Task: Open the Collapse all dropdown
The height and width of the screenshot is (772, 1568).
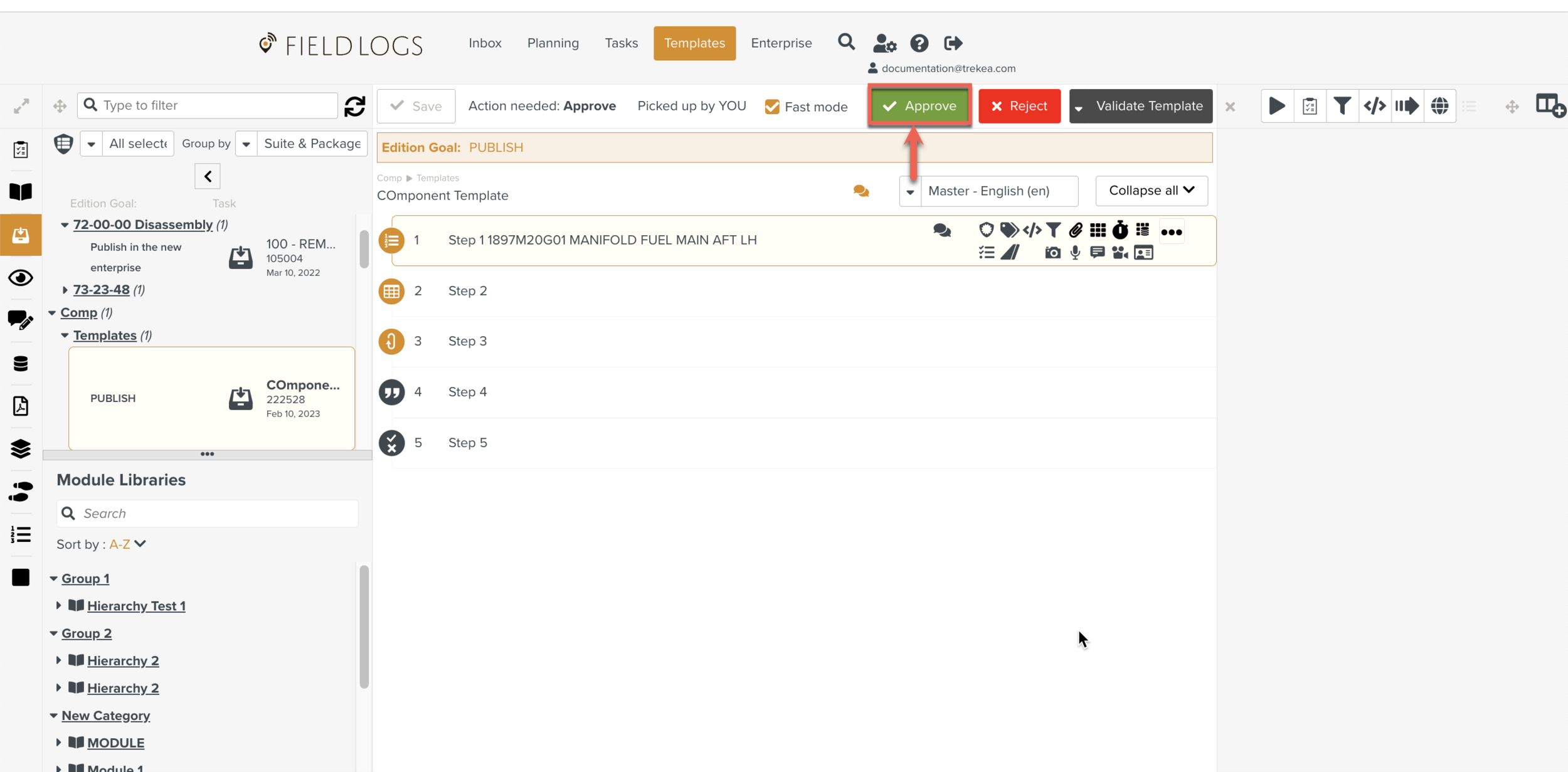Action: tap(1151, 191)
